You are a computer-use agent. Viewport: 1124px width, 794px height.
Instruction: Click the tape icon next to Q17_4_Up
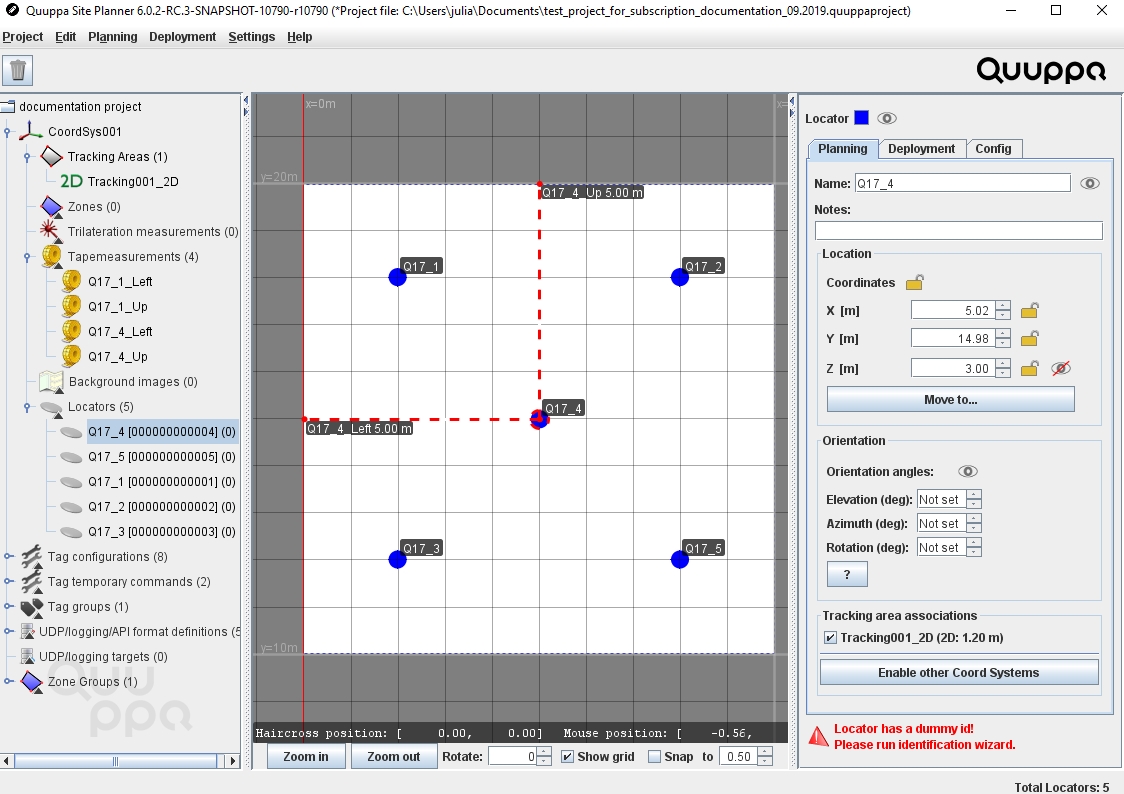pyautogui.click(x=71, y=356)
